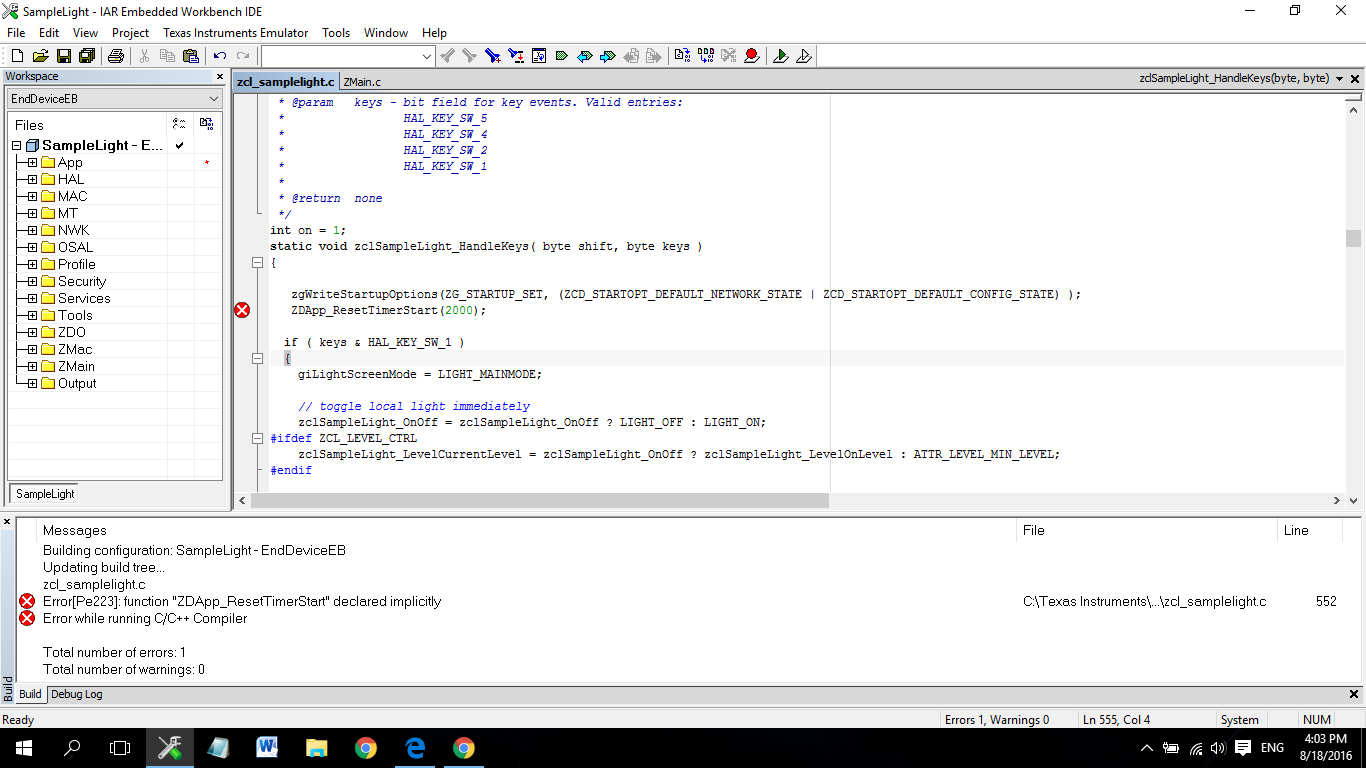Save the current file from the toolbar
The width and height of the screenshot is (1366, 768).
tap(63, 56)
